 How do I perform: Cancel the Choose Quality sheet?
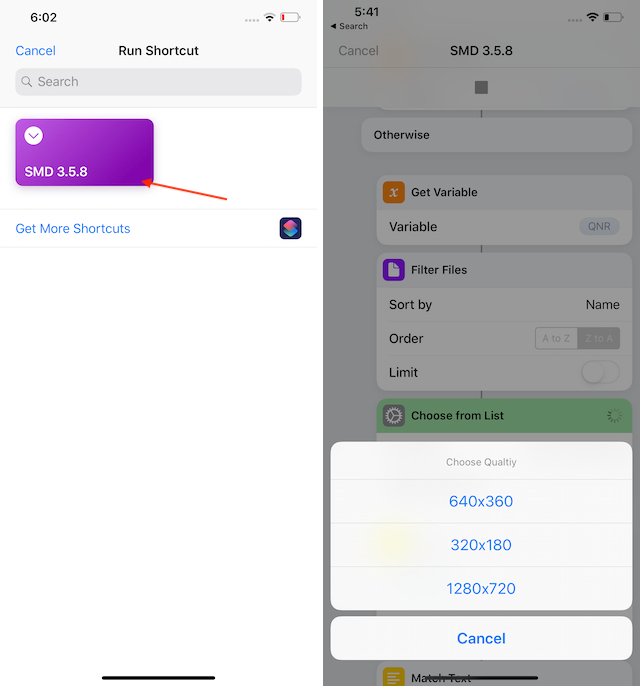(x=481, y=638)
